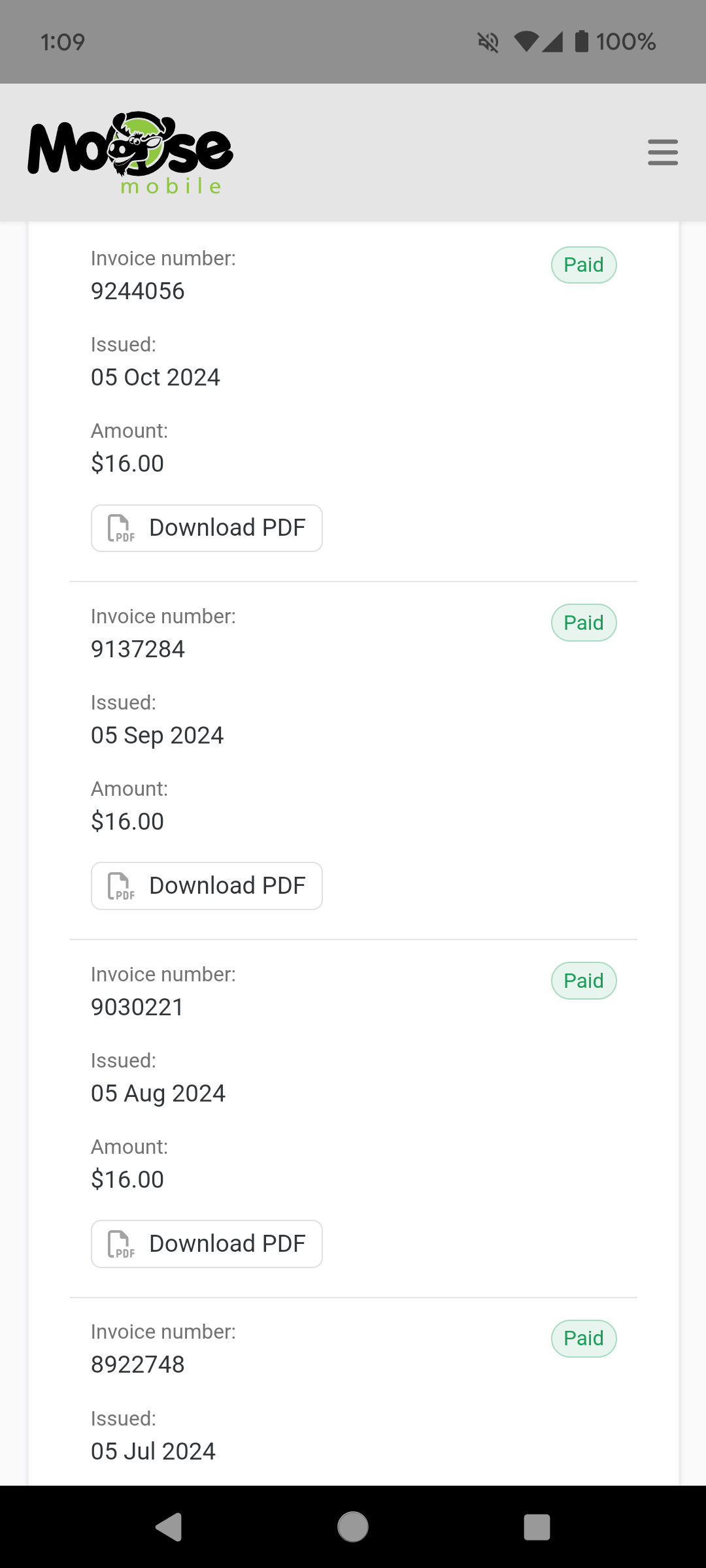Click PDF file icon for October invoice
This screenshot has width=706, height=1568.
[x=121, y=529]
